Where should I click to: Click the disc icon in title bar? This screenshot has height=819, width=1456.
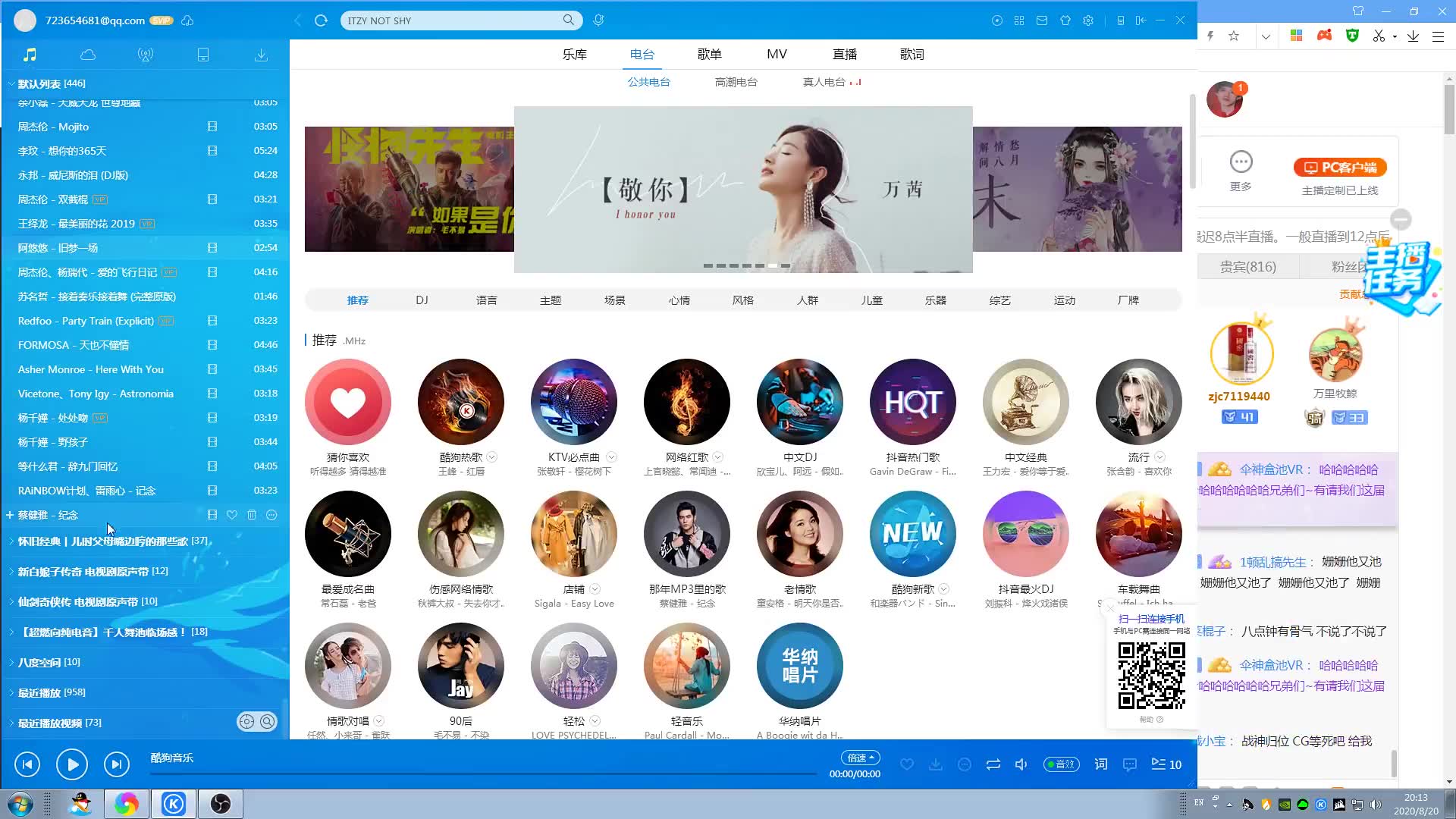tap(997, 20)
